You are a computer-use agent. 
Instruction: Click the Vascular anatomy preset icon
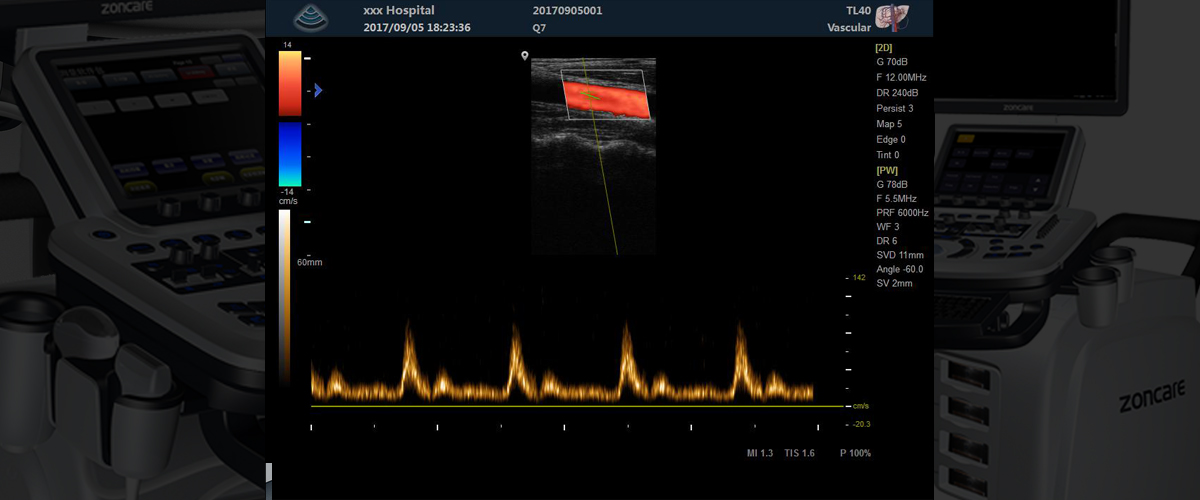[x=888, y=17]
